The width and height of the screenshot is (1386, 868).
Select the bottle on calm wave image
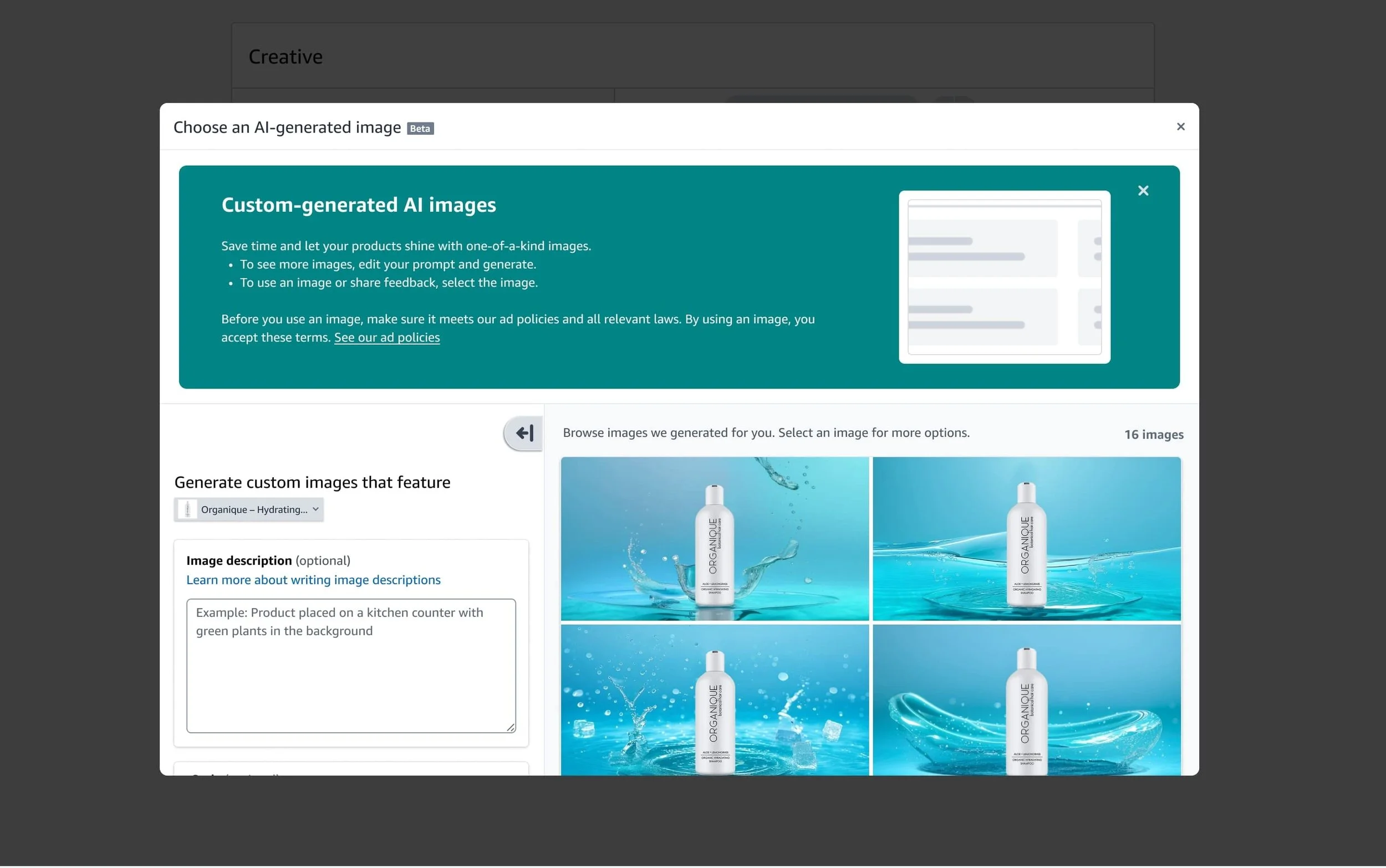1026,539
